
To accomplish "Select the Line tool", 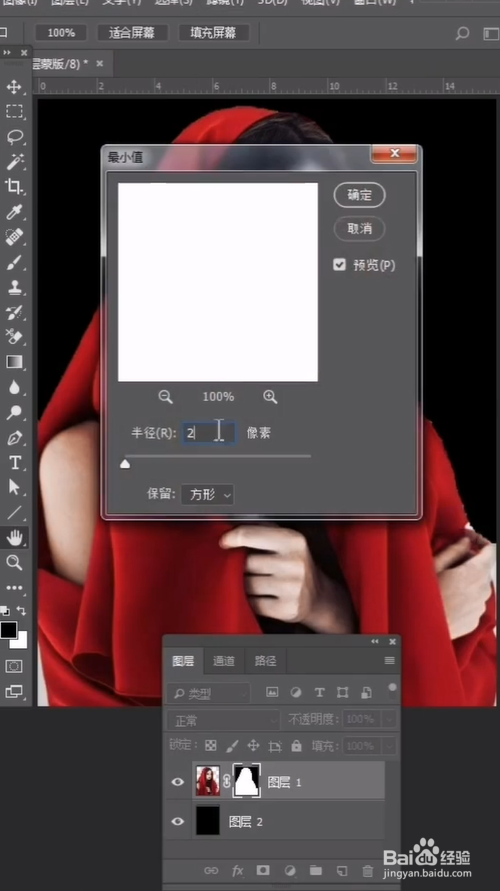I will tap(14, 513).
